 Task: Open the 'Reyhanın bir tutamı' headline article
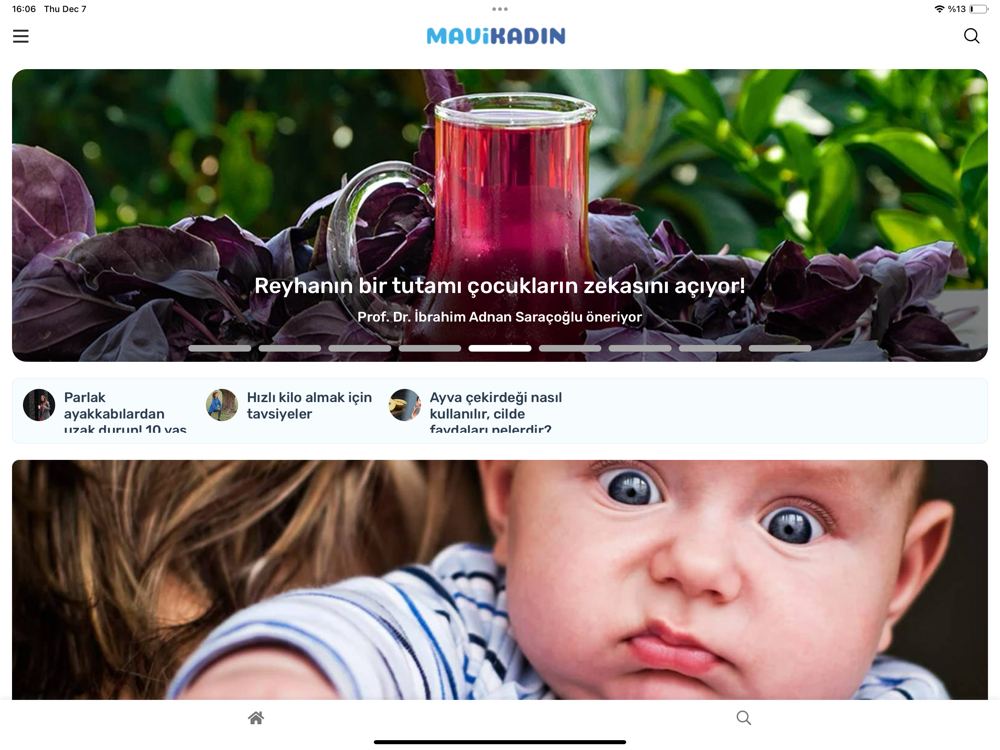click(x=500, y=286)
